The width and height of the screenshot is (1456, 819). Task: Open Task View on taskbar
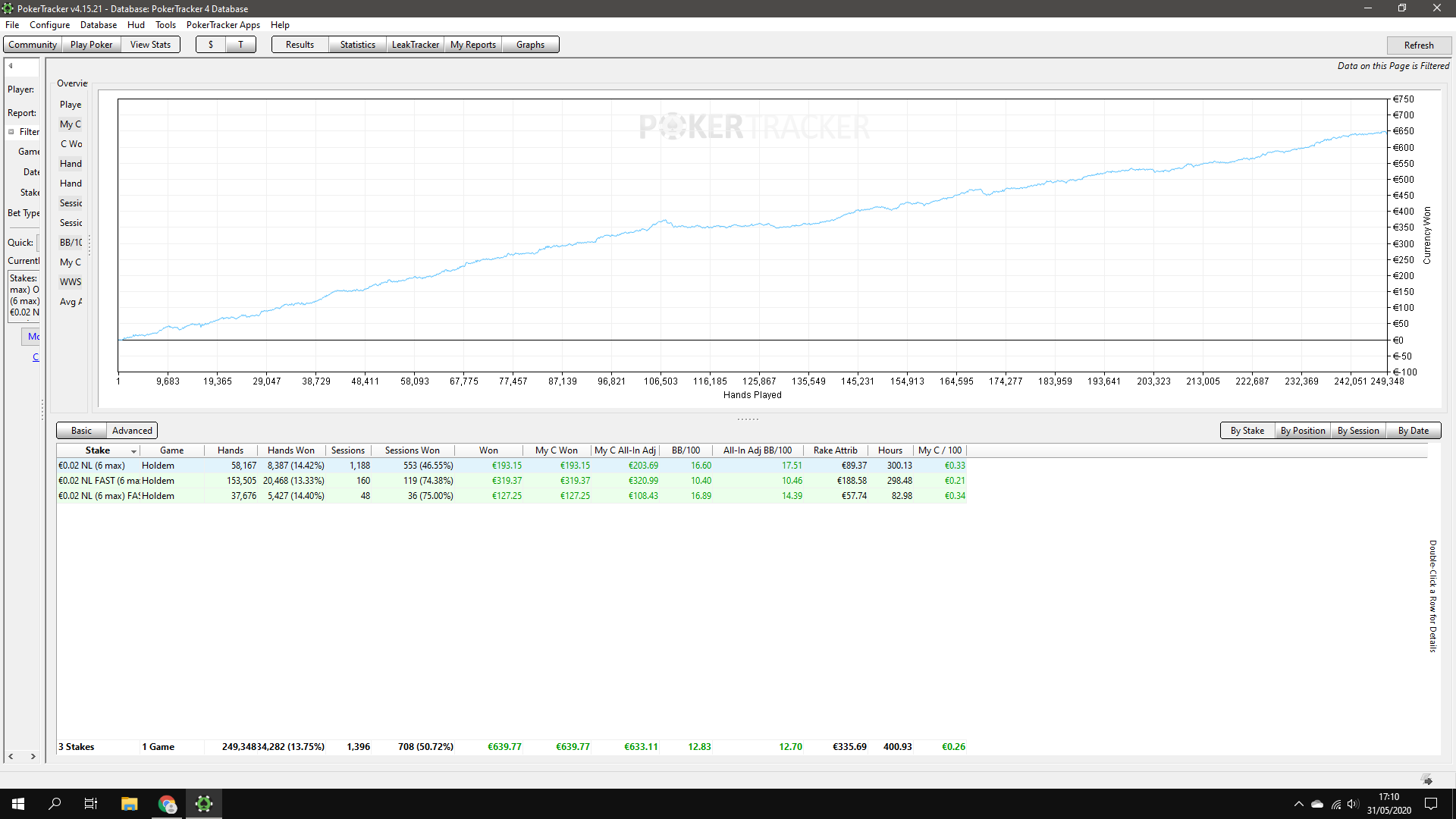pos(91,804)
